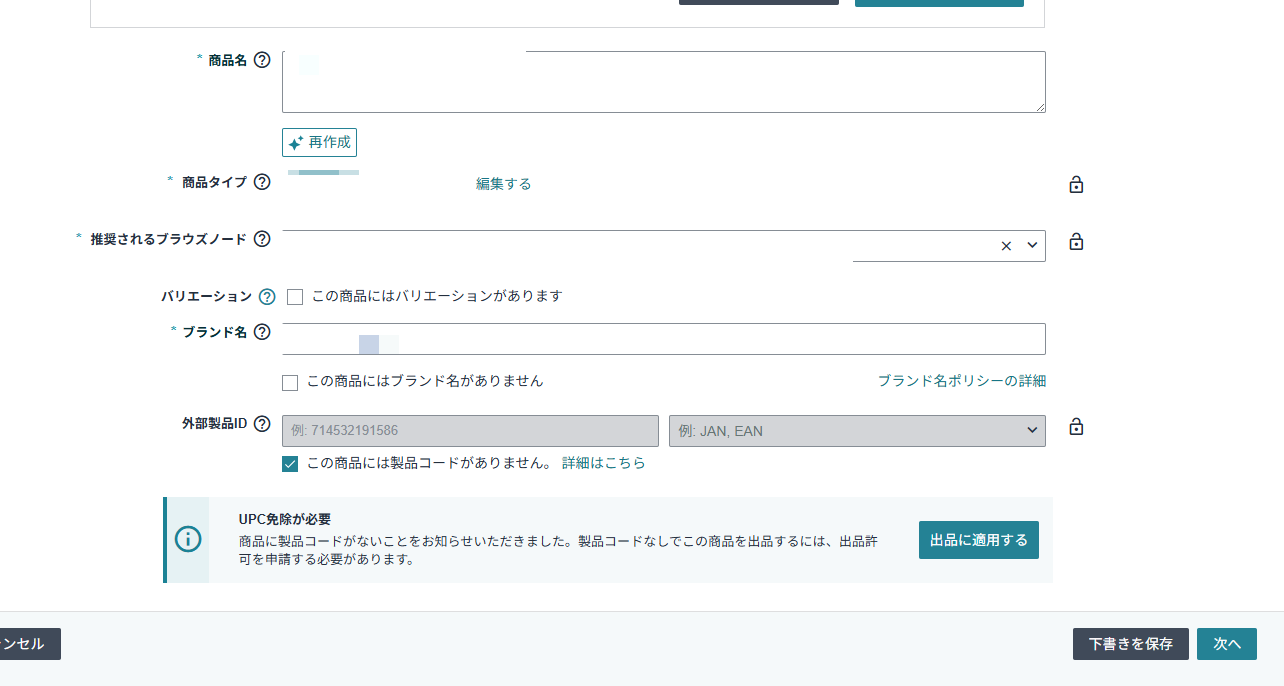Open the ブランド名ポリシーの詳細 link
The height and width of the screenshot is (686, 1284).
coord(961,381)
